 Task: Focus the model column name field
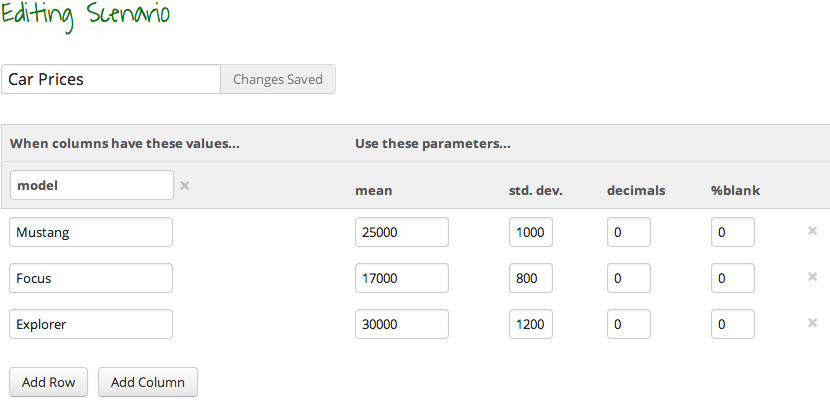pyautogui.click(x=92, y=185)
